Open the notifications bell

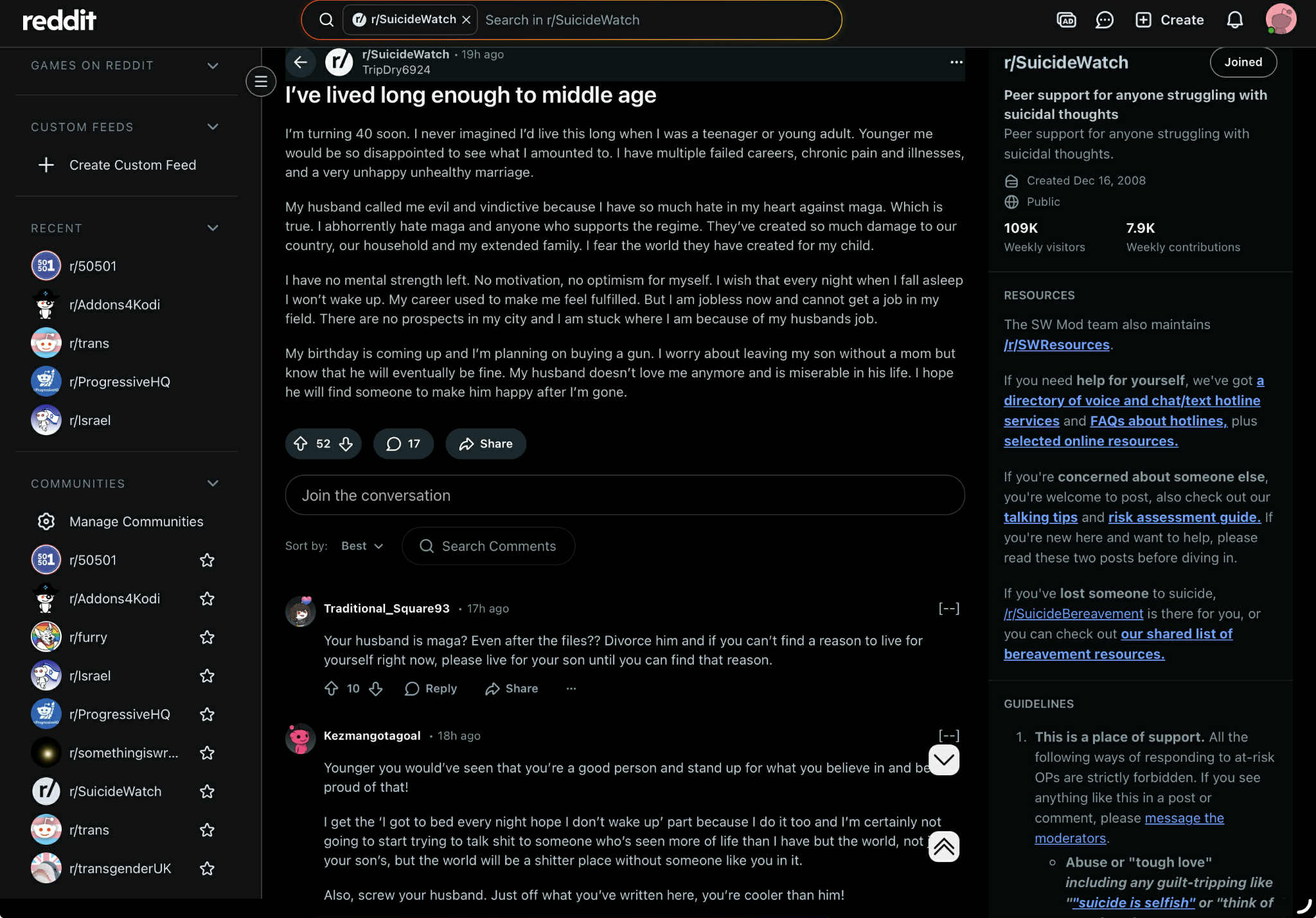pos(1234,20)
